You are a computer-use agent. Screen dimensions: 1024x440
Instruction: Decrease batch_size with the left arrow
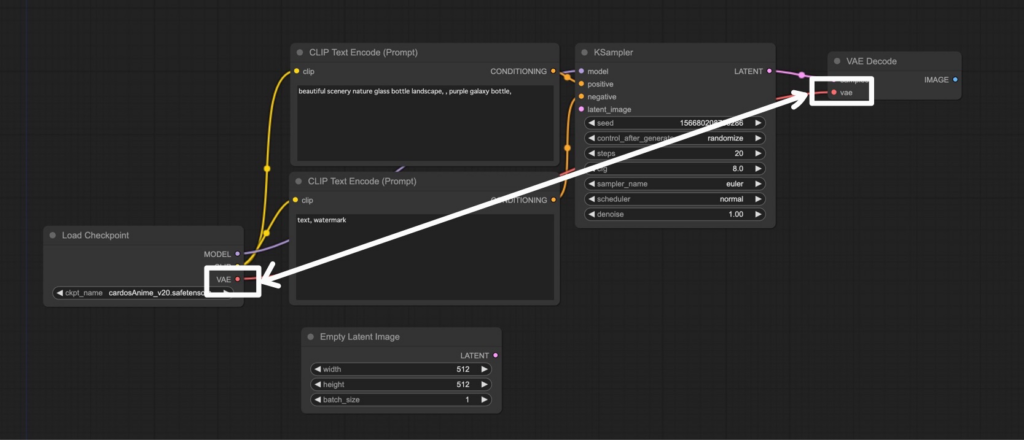tap(317, 400)
